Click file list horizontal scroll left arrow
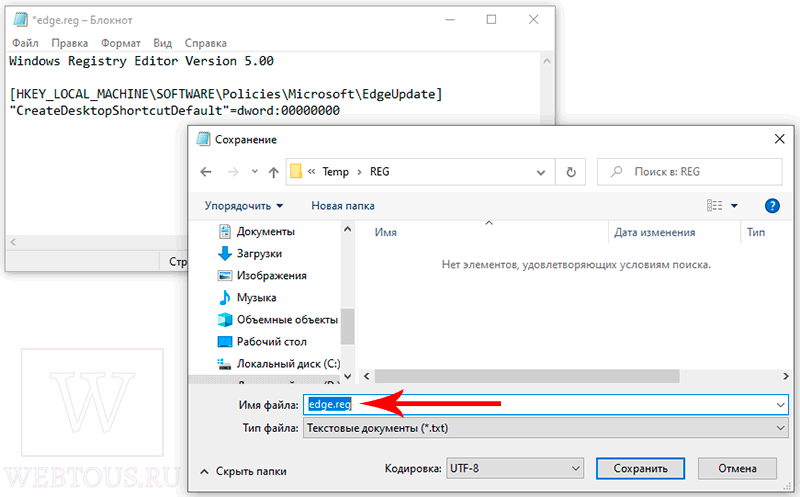Screen dimensions: 800x497 [366, 376]
